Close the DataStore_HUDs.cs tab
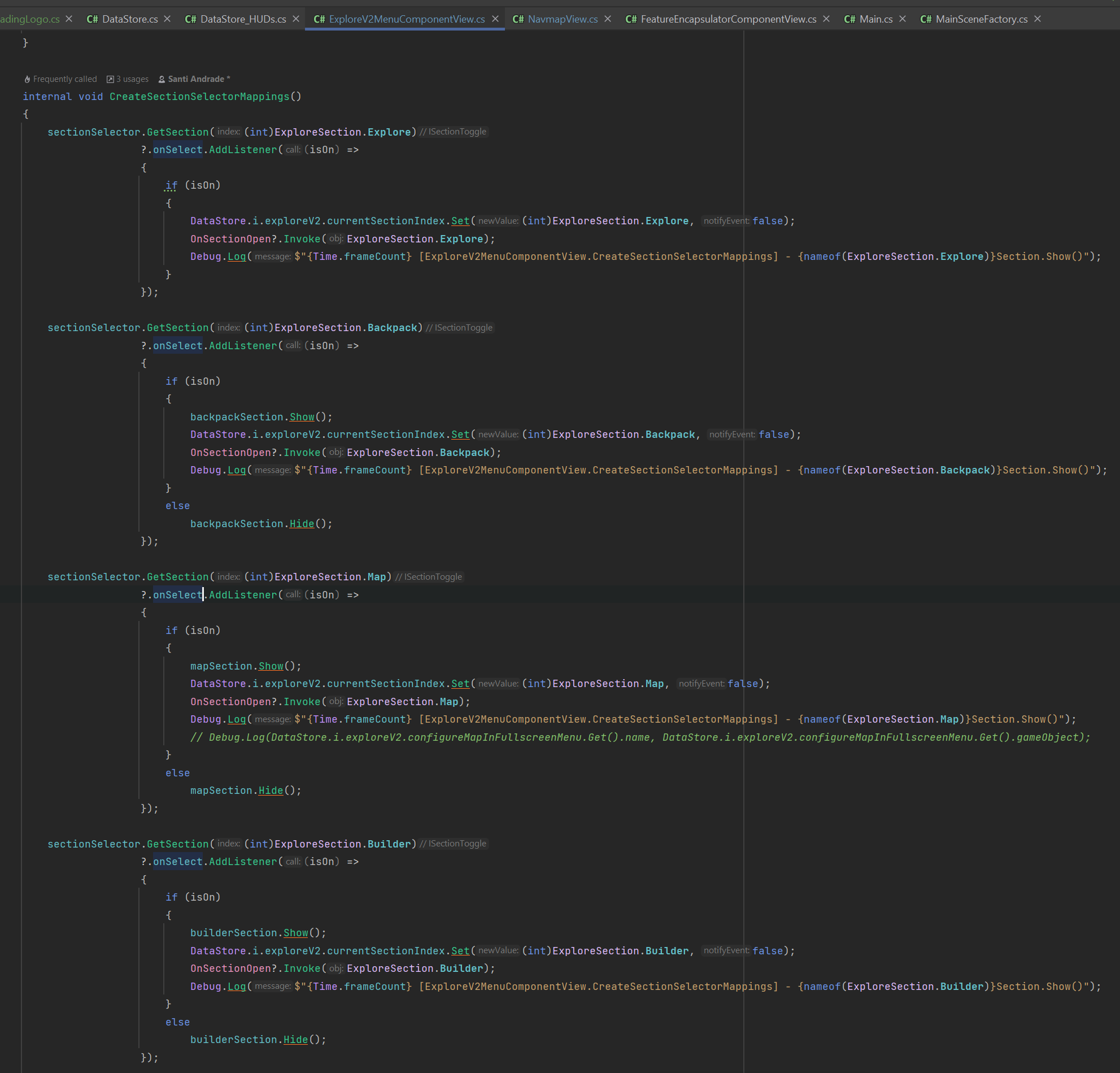The width and height of the screenshot is (1120, 1073). (295, 19)
